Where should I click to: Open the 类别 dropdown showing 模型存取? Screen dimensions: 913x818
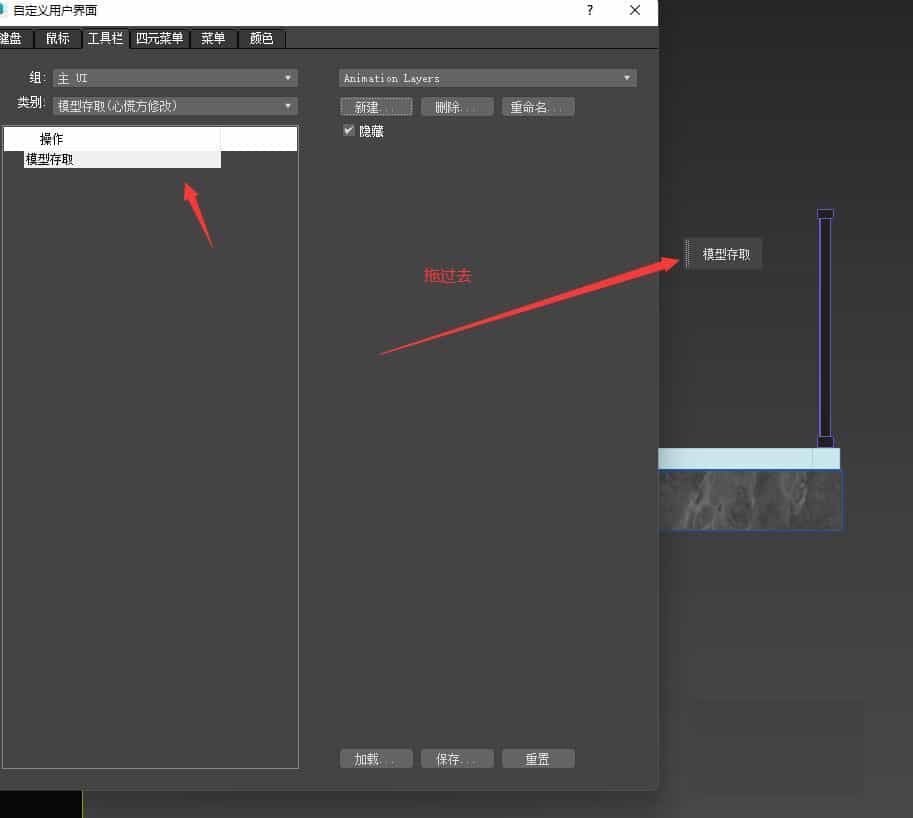175,106
